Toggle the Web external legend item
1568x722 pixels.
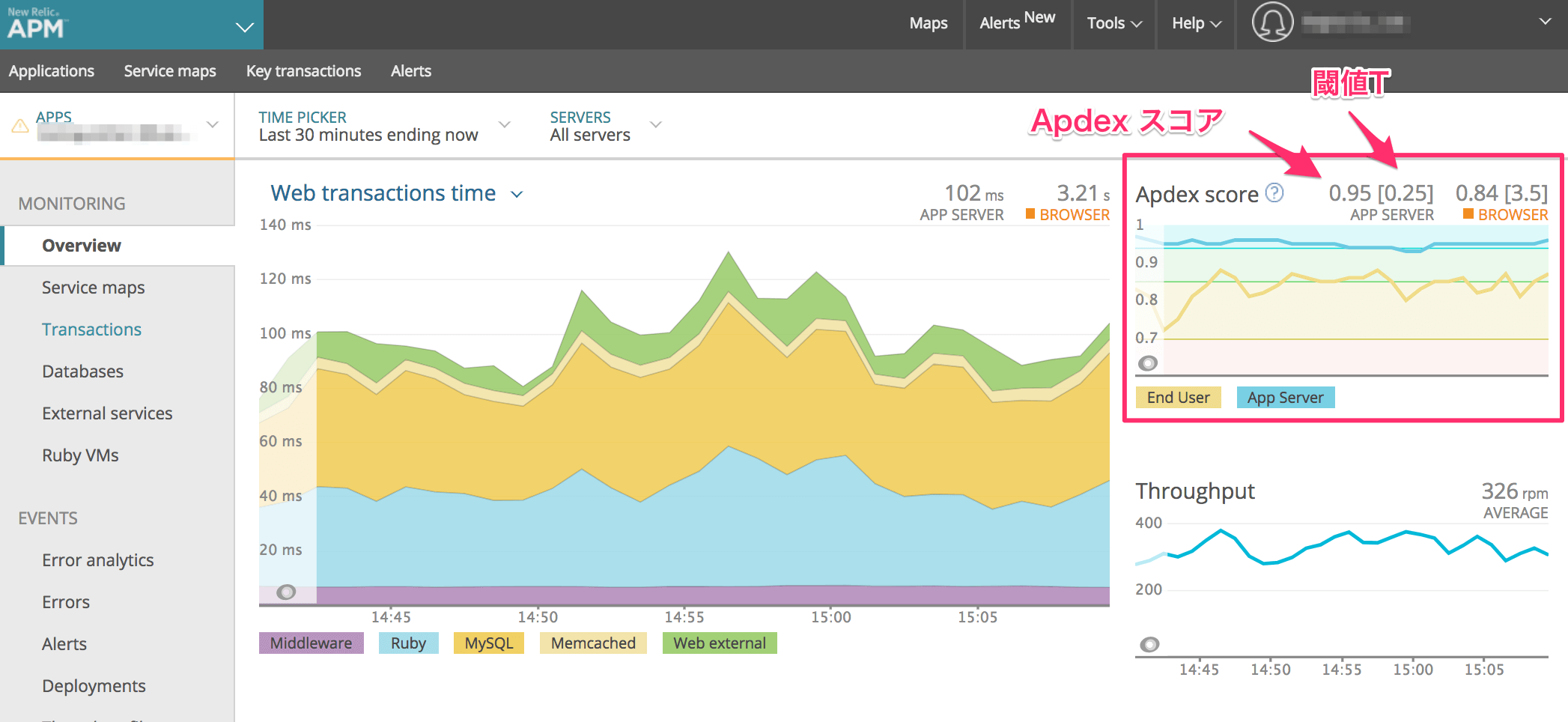(x=719, y=643)
